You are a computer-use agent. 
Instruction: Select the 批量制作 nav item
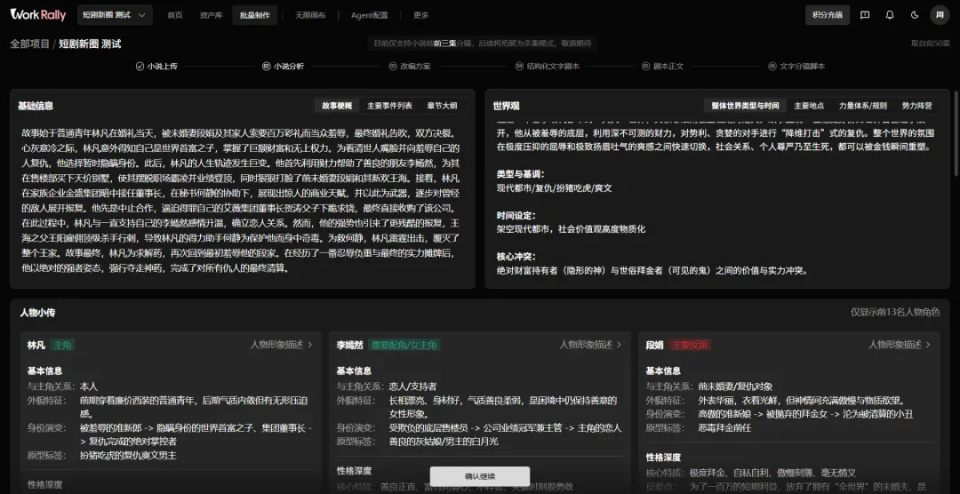(255, 15)
